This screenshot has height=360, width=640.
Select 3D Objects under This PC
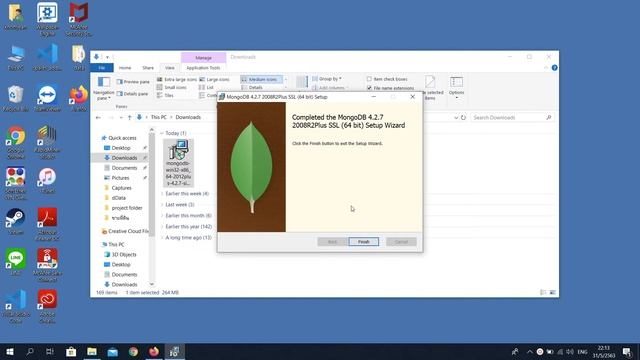(x=124, y=254)
